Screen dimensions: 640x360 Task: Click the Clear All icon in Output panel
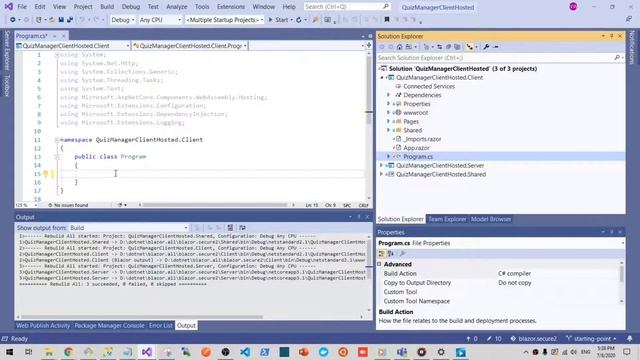[230, 228]
